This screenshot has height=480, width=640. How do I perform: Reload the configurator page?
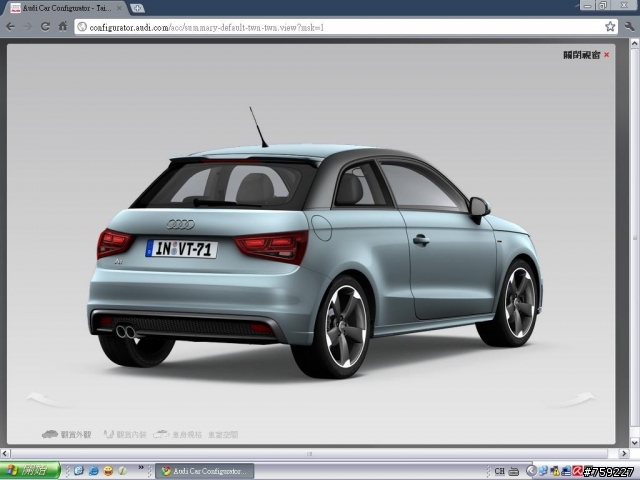pyautogui.click(x=45, y=27)
